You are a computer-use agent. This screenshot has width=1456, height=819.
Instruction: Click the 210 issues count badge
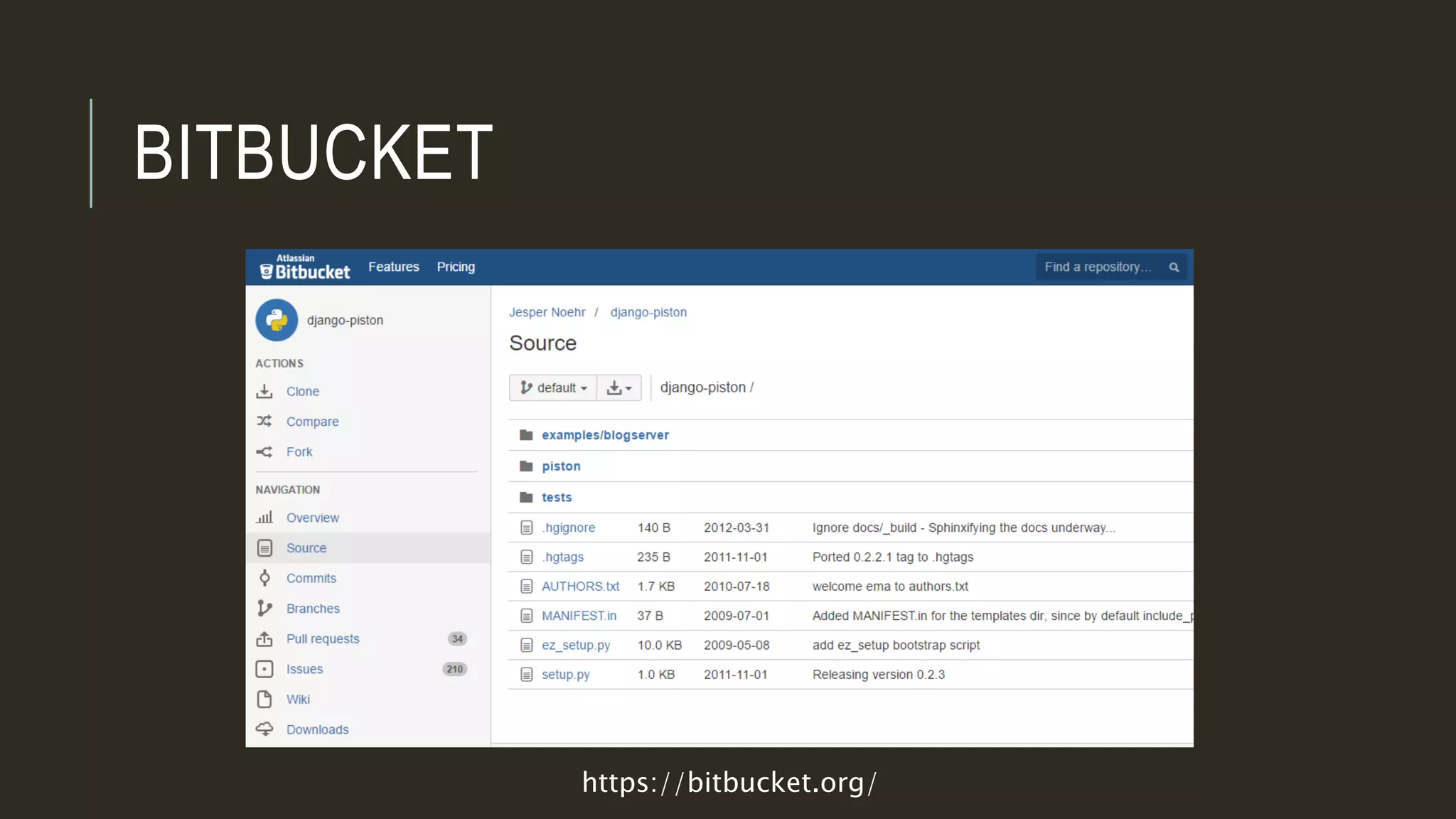pyautogui.click(x=455, y=669)
